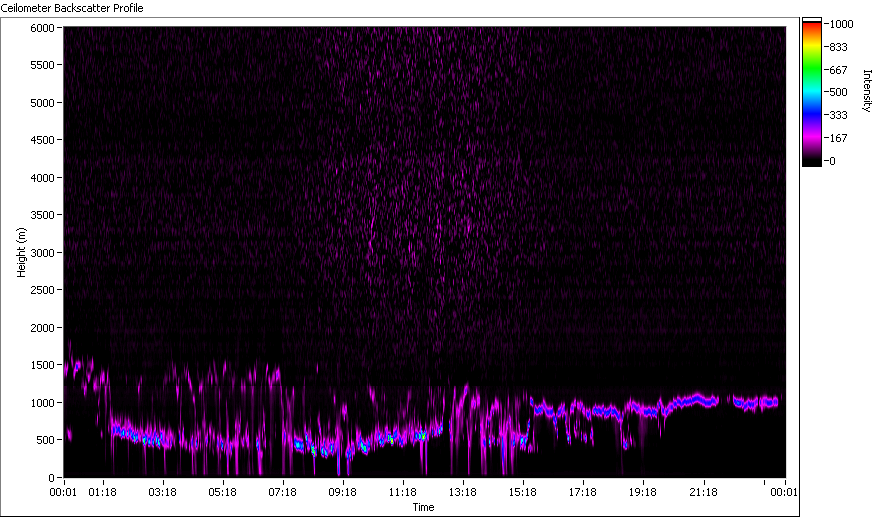Click the 'Height (m)' axis label
The width and height of the screenshot is (876, 517).
click(x=21, y=252)
